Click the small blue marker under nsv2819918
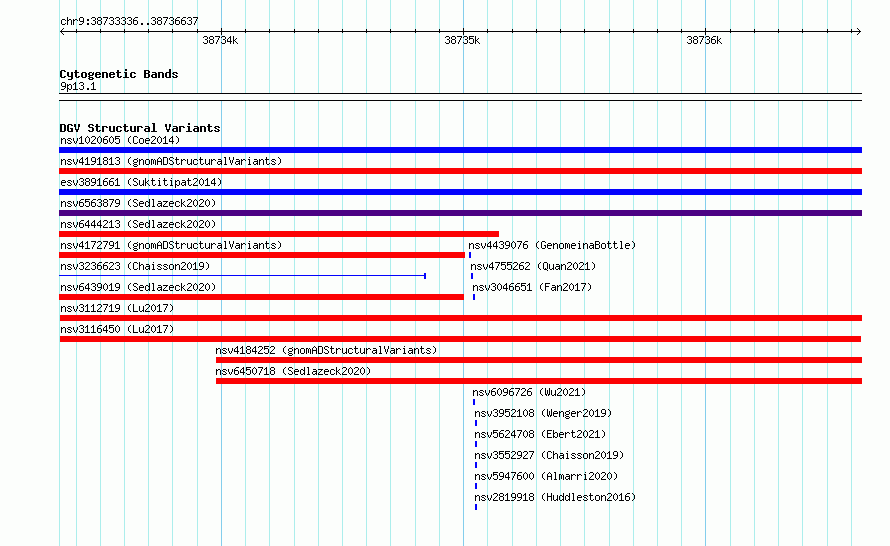This screenshot has height=546, width=890. [476, 507]
